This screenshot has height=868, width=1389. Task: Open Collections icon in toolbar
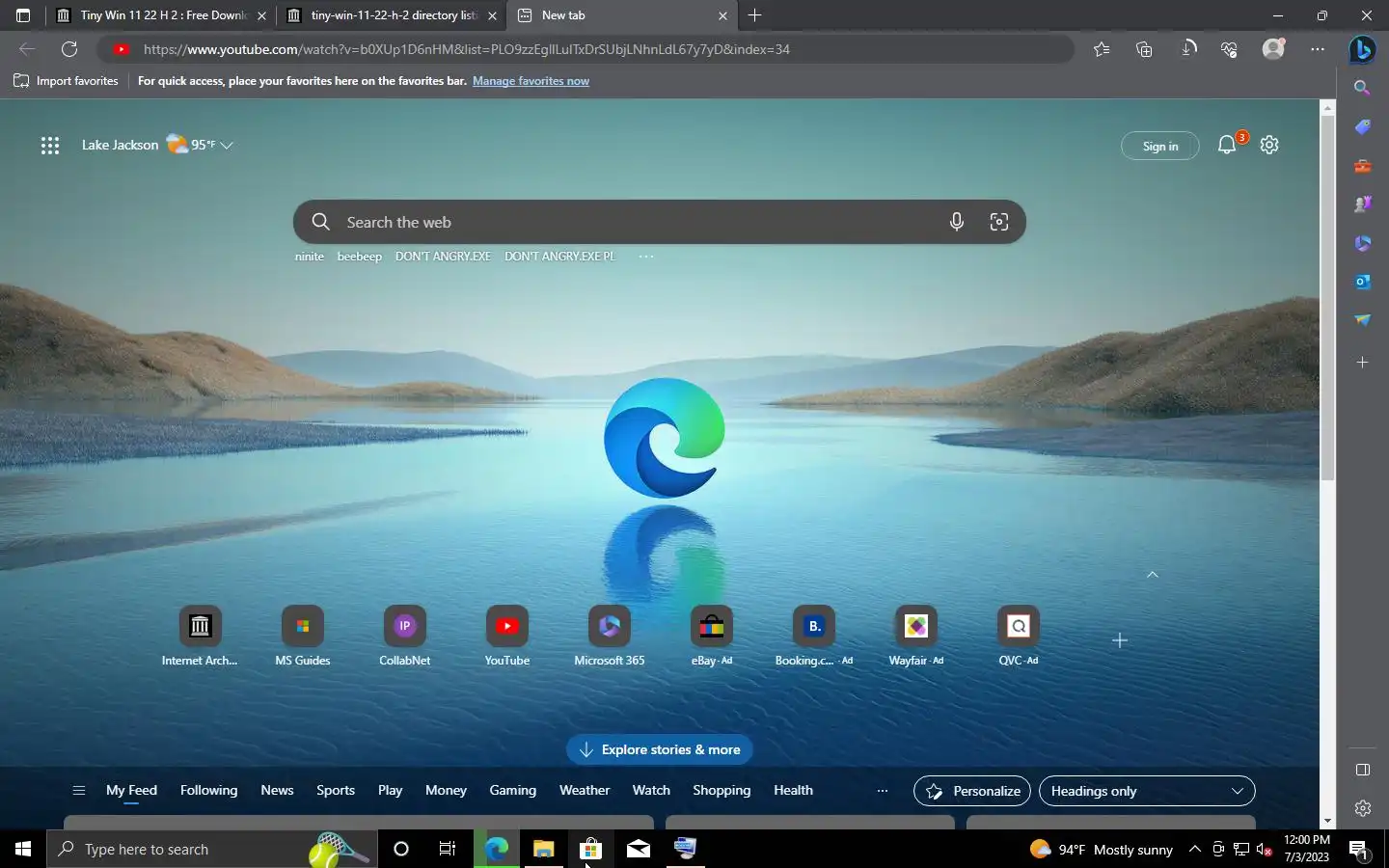(x=1144, y=49)
